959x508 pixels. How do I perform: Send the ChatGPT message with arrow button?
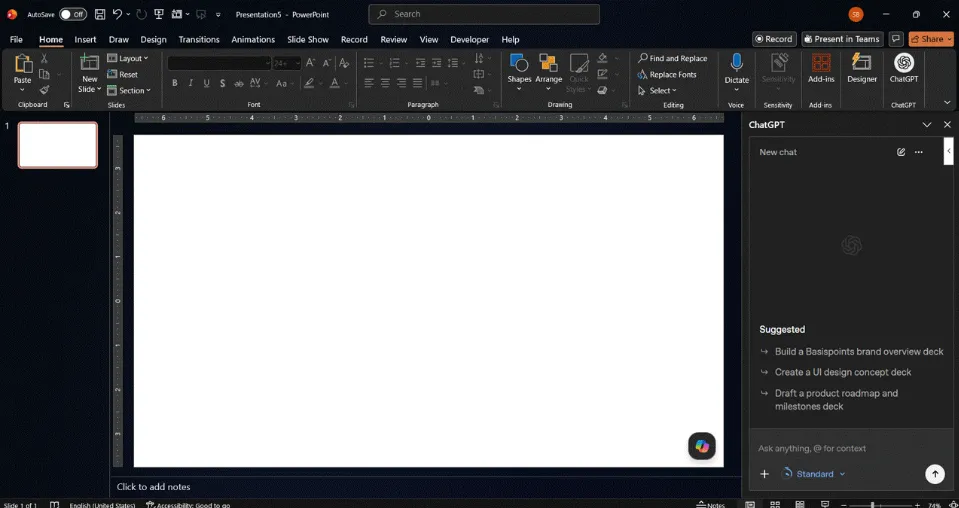pyautogui.click(x=935, y=474)
